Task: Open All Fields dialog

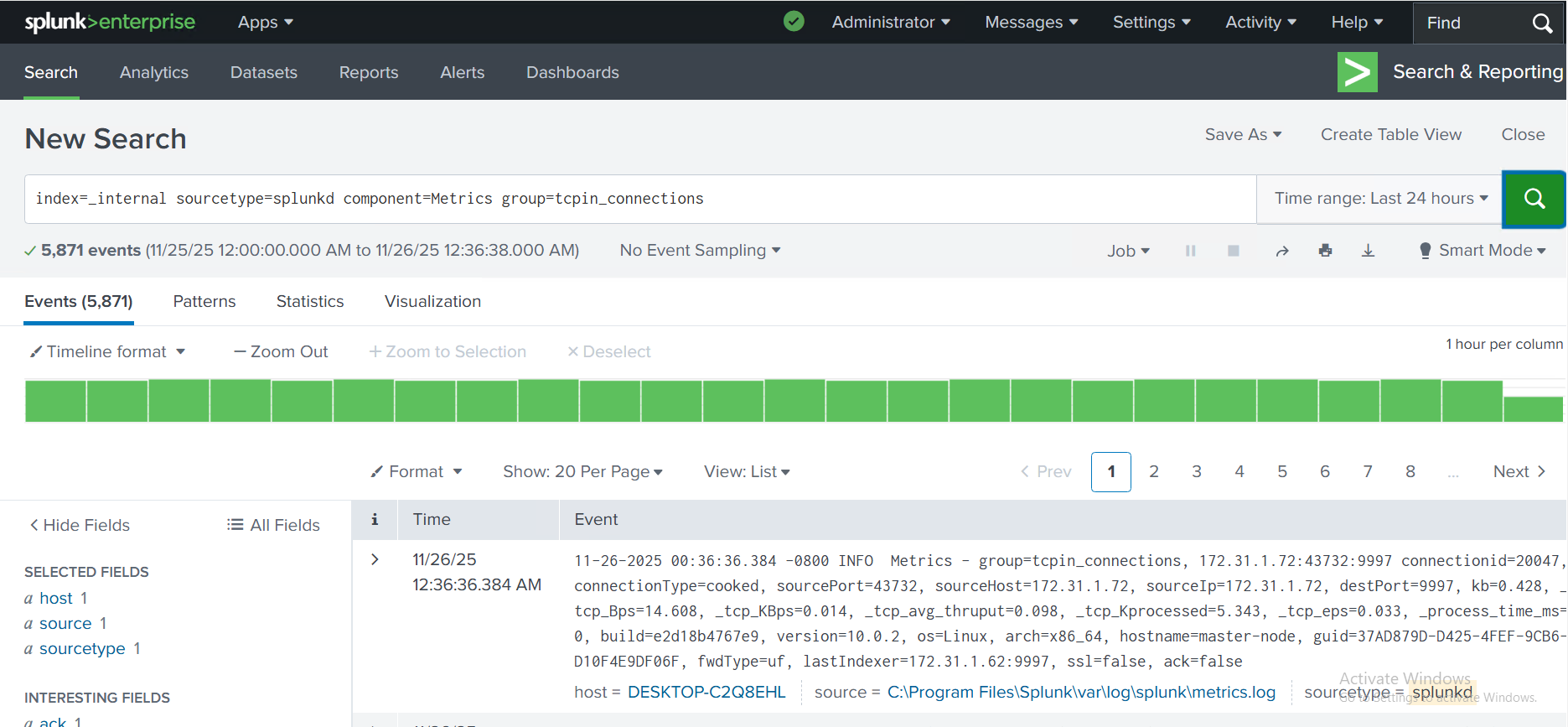Action: [x=273, y=526]
